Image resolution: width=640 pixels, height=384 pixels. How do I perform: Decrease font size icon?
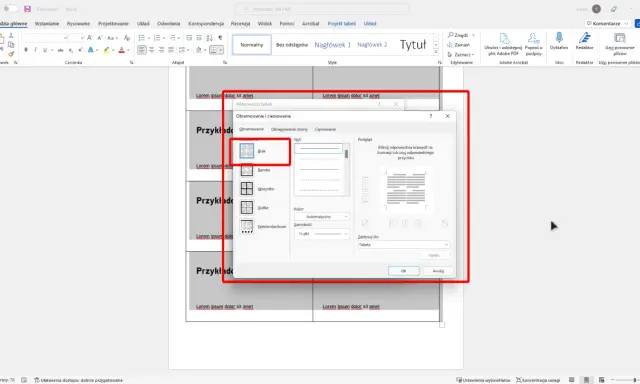click(x=100, y=38)
